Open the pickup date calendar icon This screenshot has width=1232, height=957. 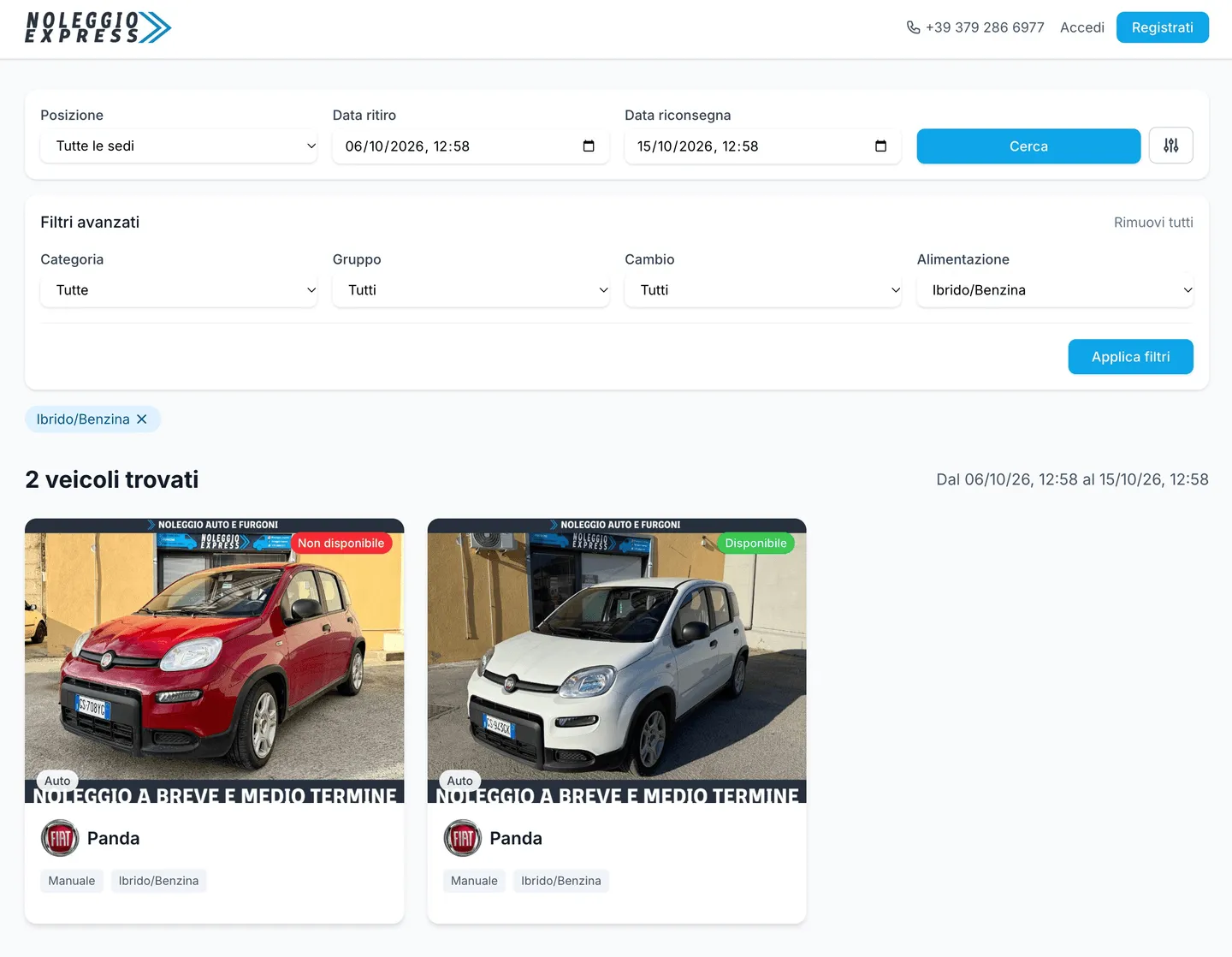[x=589, y=146]
